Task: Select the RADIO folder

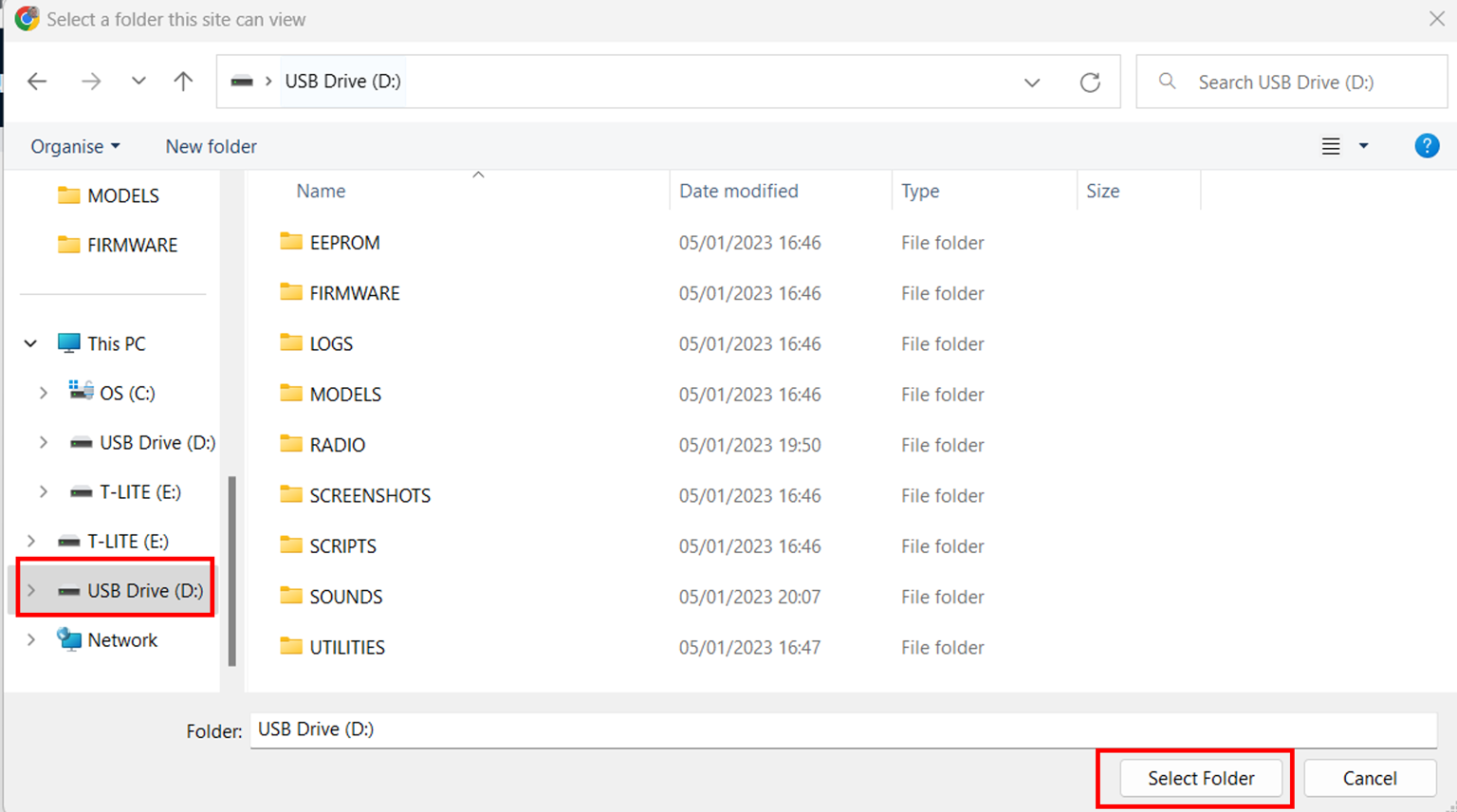Action: (x=337, y=444)
